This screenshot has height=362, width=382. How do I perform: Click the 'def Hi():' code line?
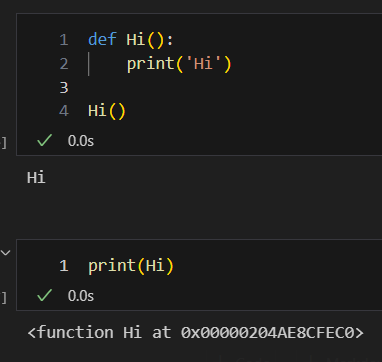pos(131,40)
